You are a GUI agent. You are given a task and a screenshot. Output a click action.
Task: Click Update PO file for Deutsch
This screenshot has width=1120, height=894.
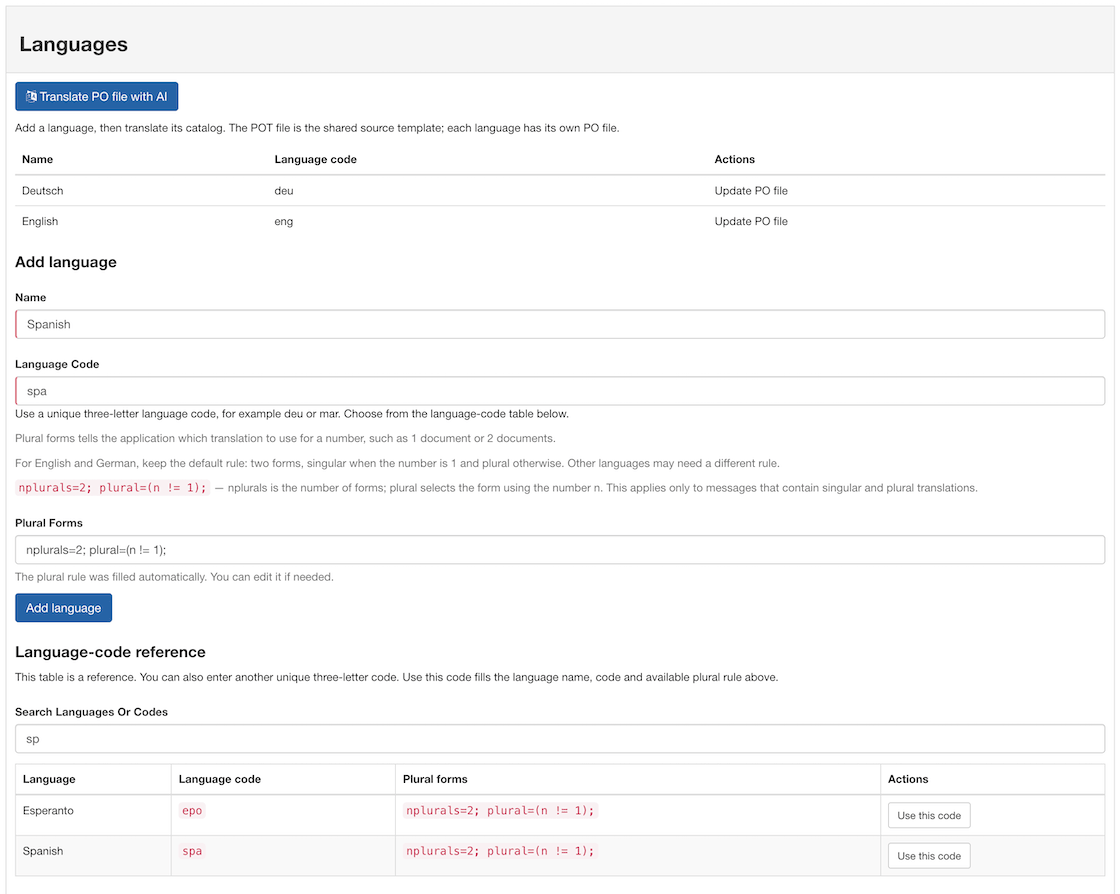751,191
